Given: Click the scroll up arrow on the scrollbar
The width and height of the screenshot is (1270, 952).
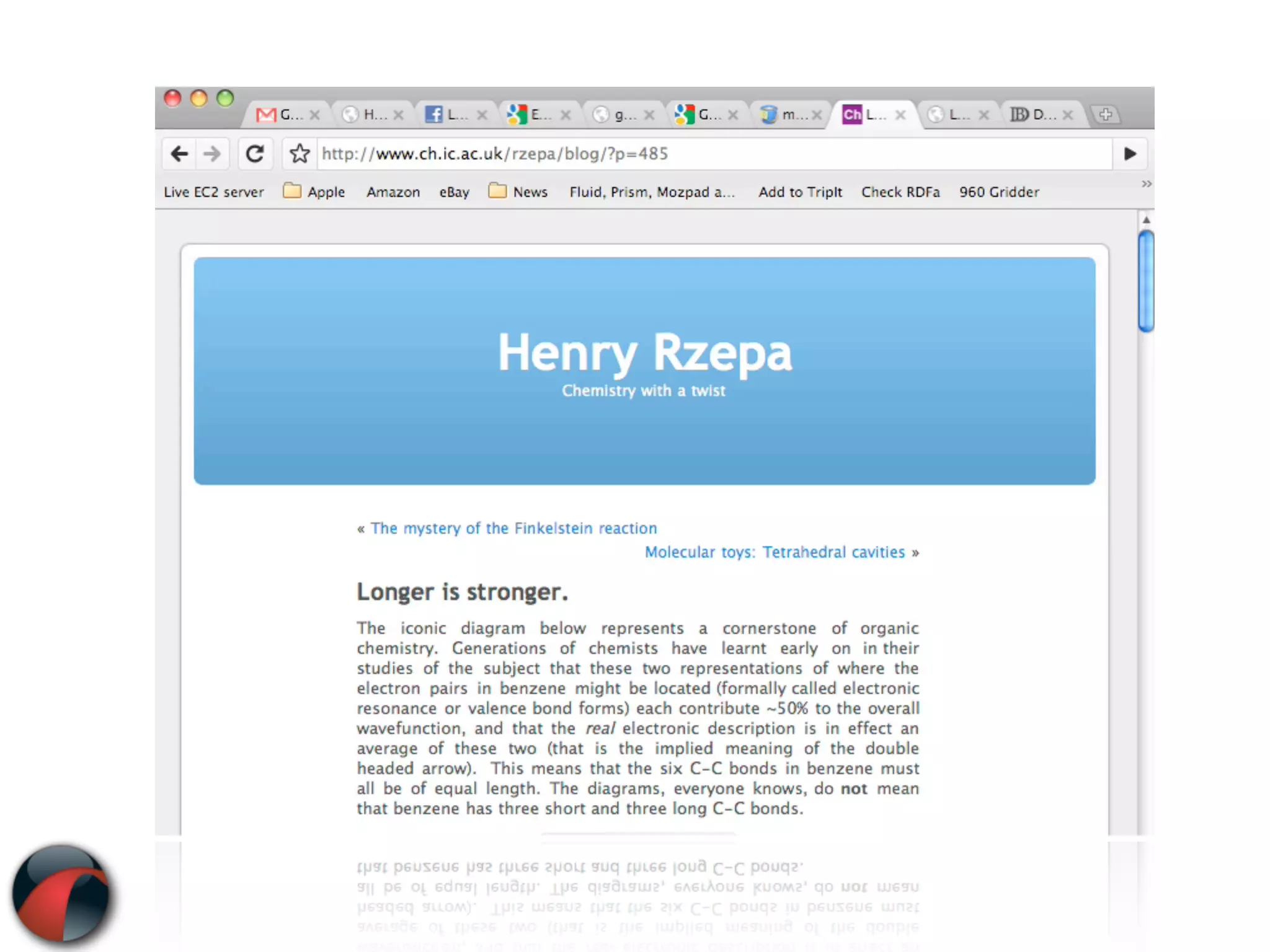Looking at the screenshot, I should click(1146, 220).
